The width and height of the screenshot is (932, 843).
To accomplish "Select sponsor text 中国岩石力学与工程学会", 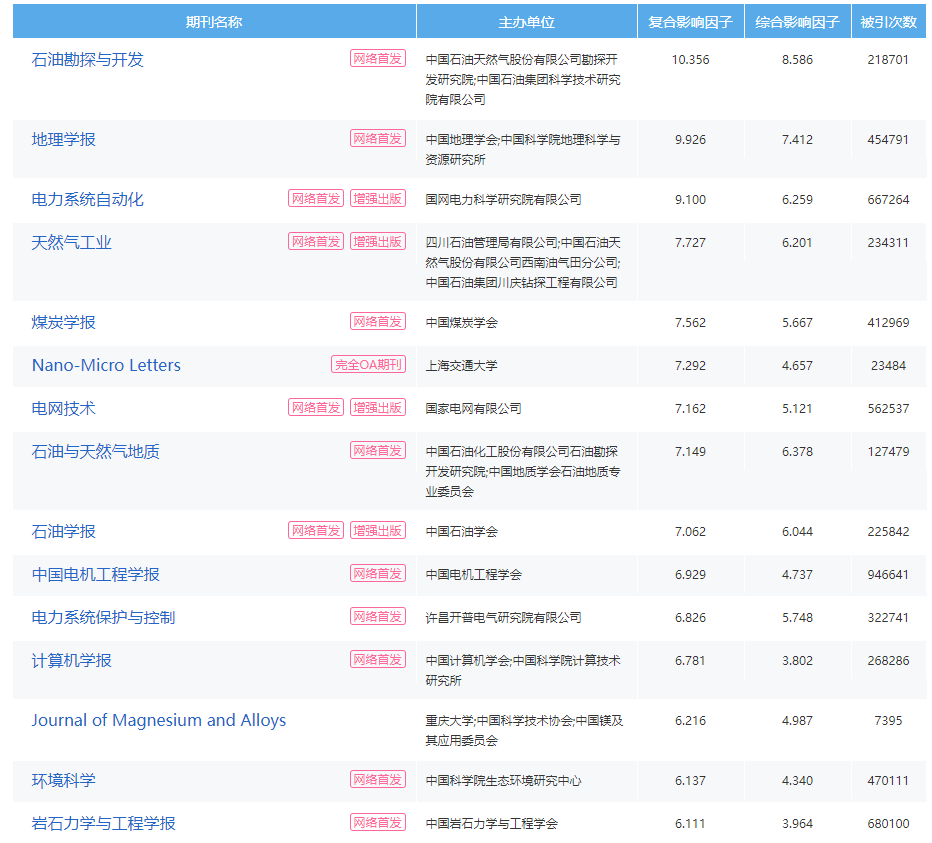I will [492, 824].
